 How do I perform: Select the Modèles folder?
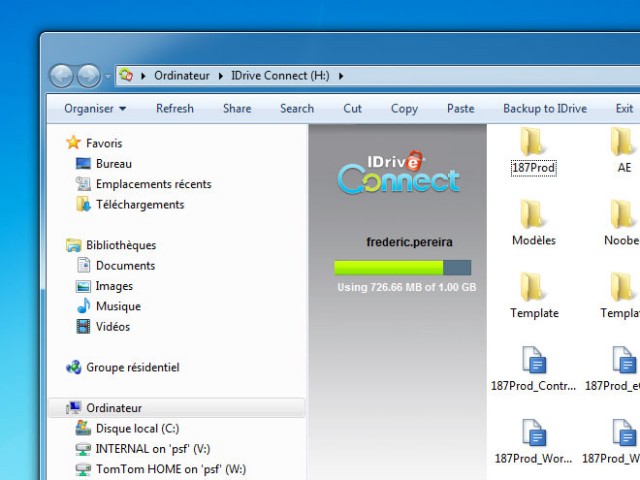534,223
